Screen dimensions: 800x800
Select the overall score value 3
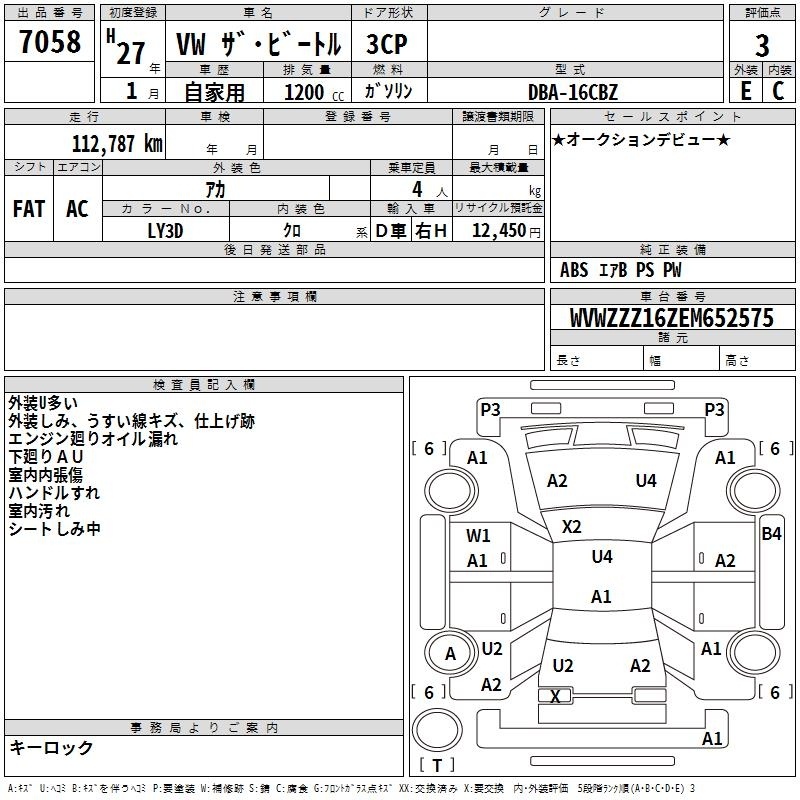(762, 46)
